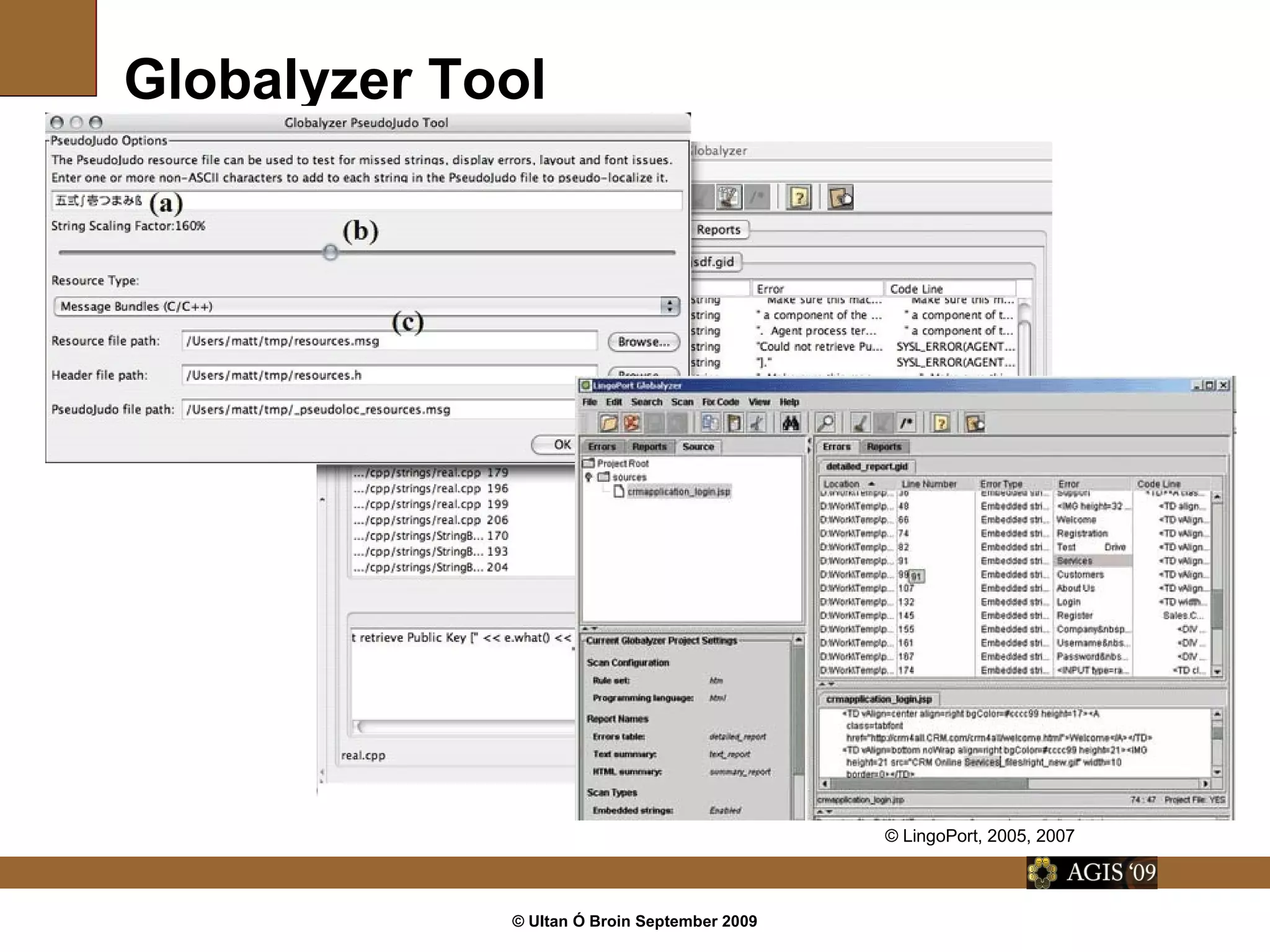The height and width of the screenshot is (952, 1270).
Task: Click pane divider arrows beside the Source tab
Action: click(809, 446)
